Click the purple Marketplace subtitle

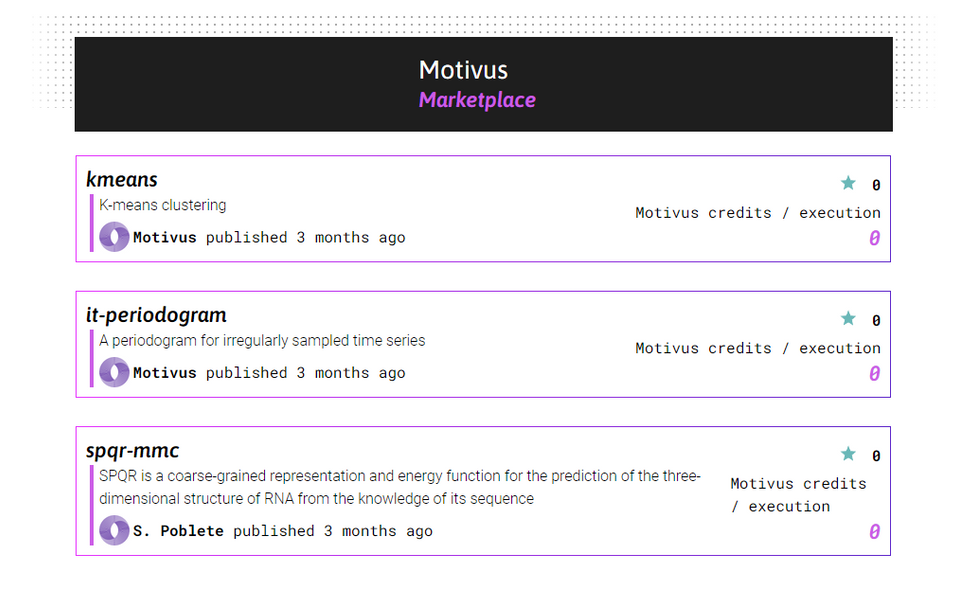tap(477, 100)
